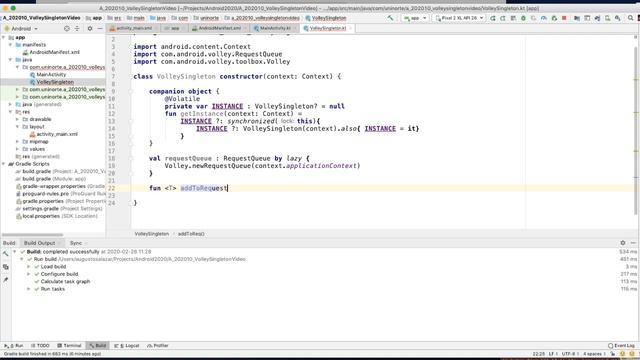Click the Make Project hammer icon
This screenshot has width=640, height=360.
pyautogui.click(x=391, y=18)
